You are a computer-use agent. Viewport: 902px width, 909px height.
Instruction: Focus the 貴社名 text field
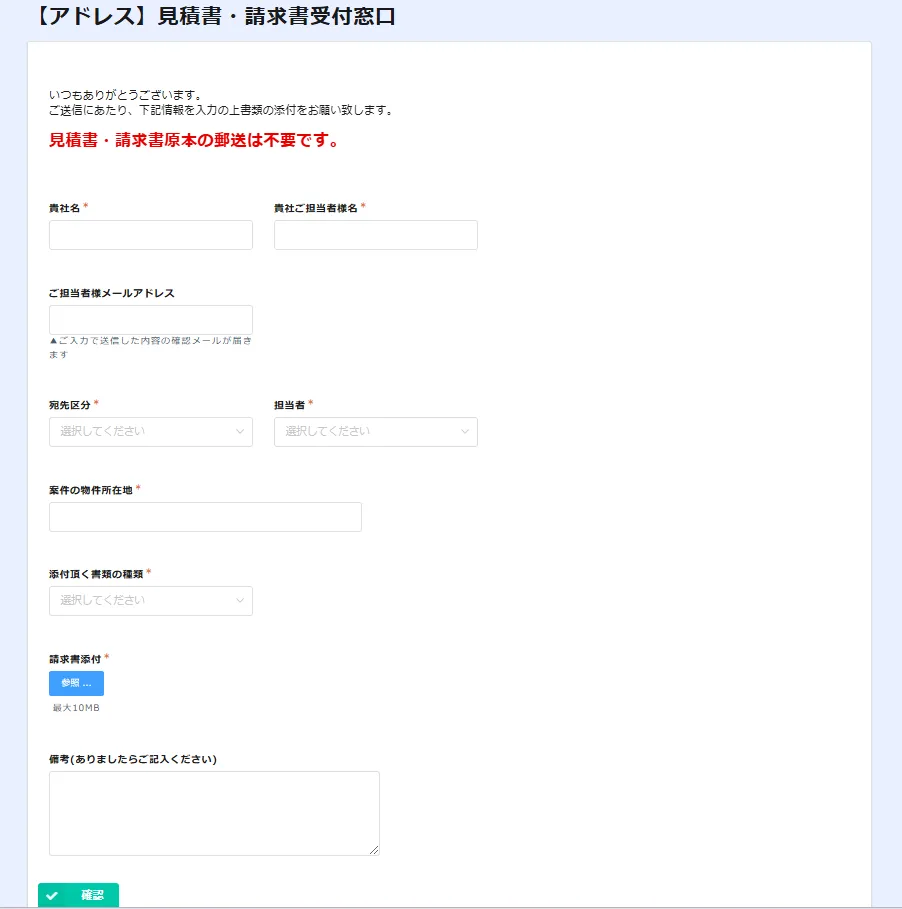(x=150, y=235)
